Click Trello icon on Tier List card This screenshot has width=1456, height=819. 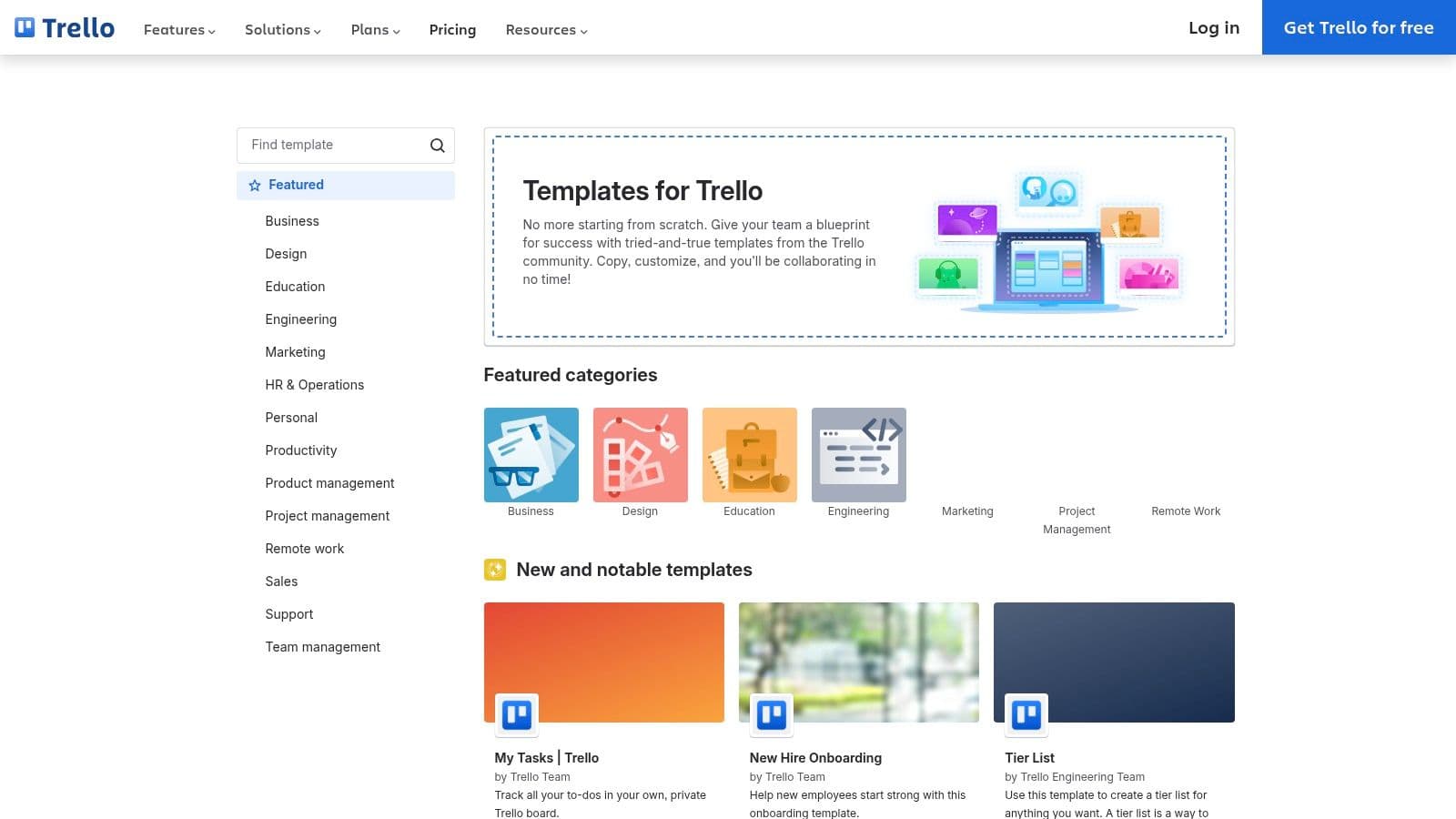click(x=1026, y=715)
